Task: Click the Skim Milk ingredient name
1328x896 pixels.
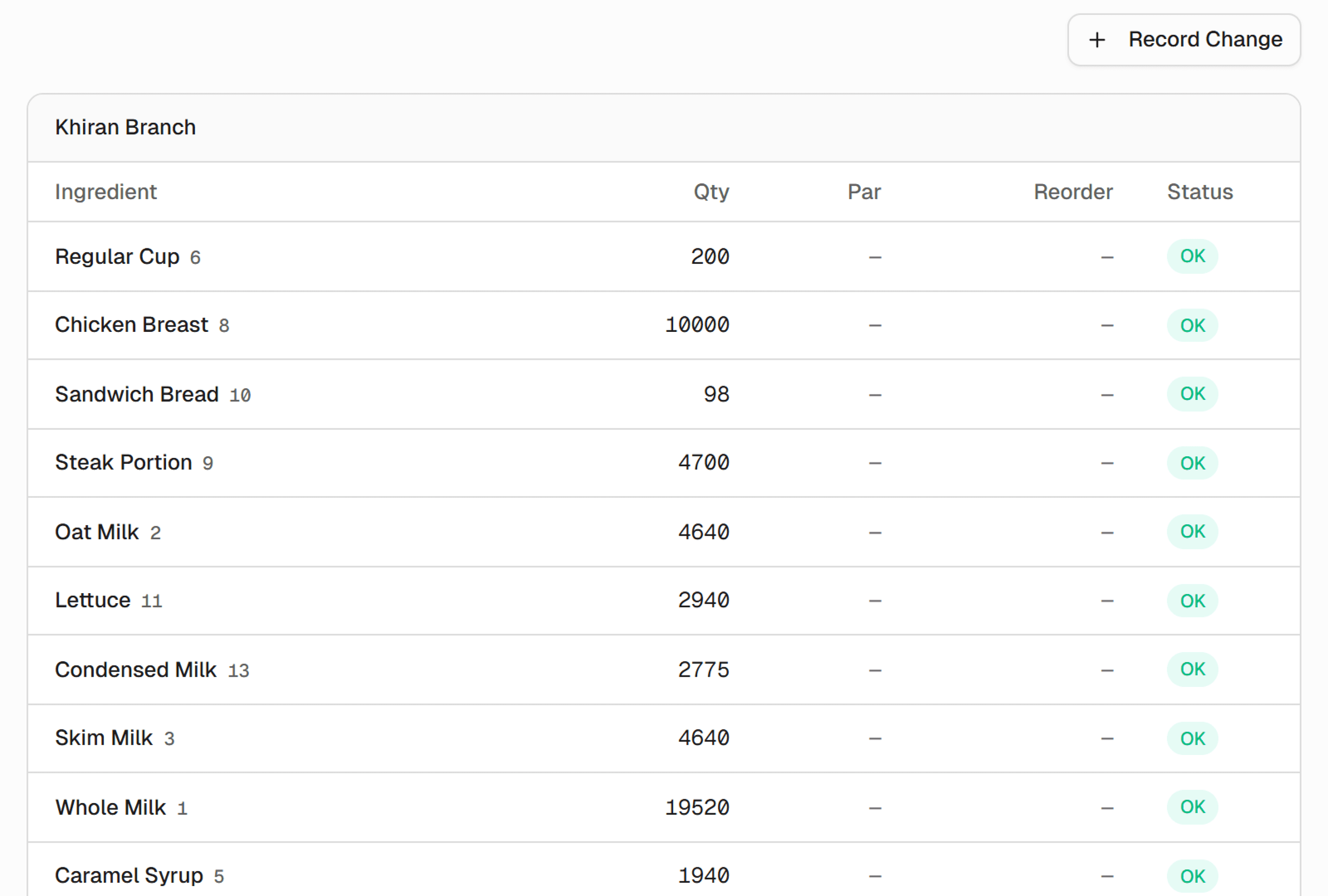Action: click(104, 738)
